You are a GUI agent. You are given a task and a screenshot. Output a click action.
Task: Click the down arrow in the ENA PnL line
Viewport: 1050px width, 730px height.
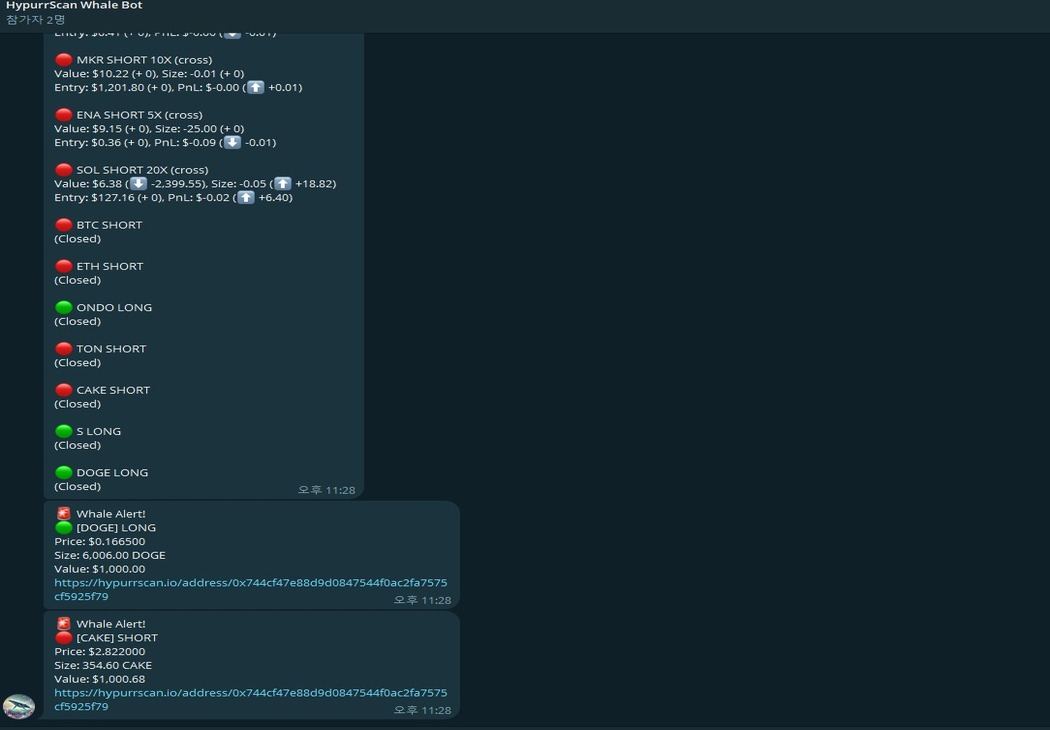tap(232, 142)
